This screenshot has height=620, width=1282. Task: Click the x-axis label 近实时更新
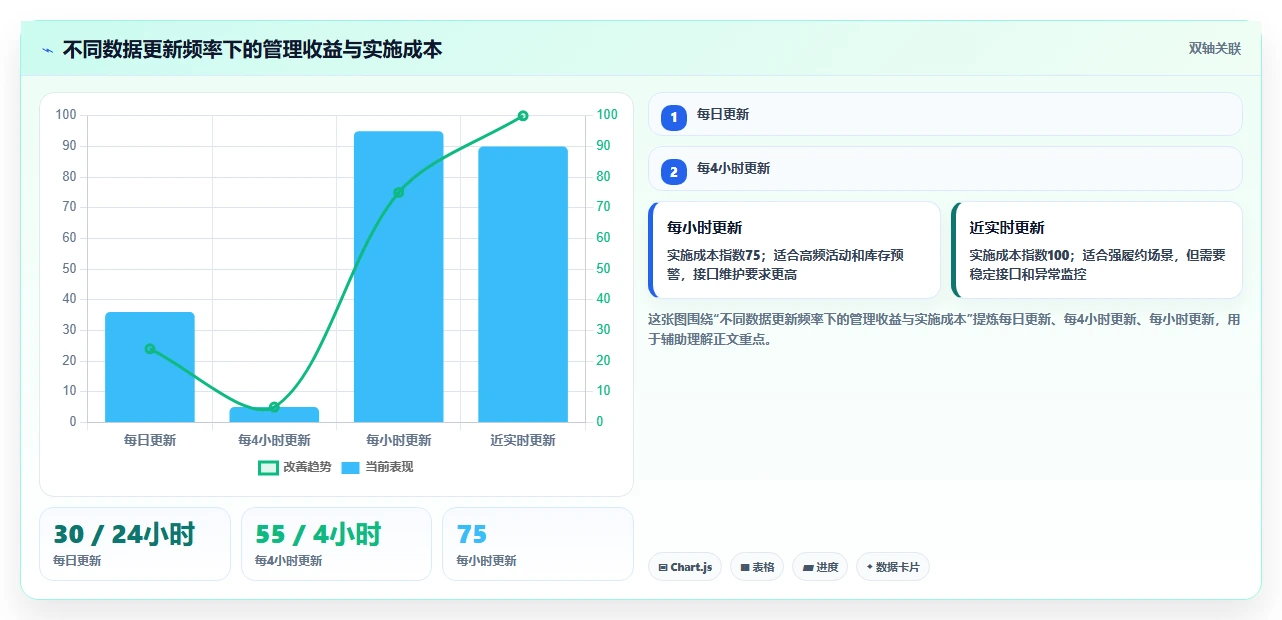point(523,440)
